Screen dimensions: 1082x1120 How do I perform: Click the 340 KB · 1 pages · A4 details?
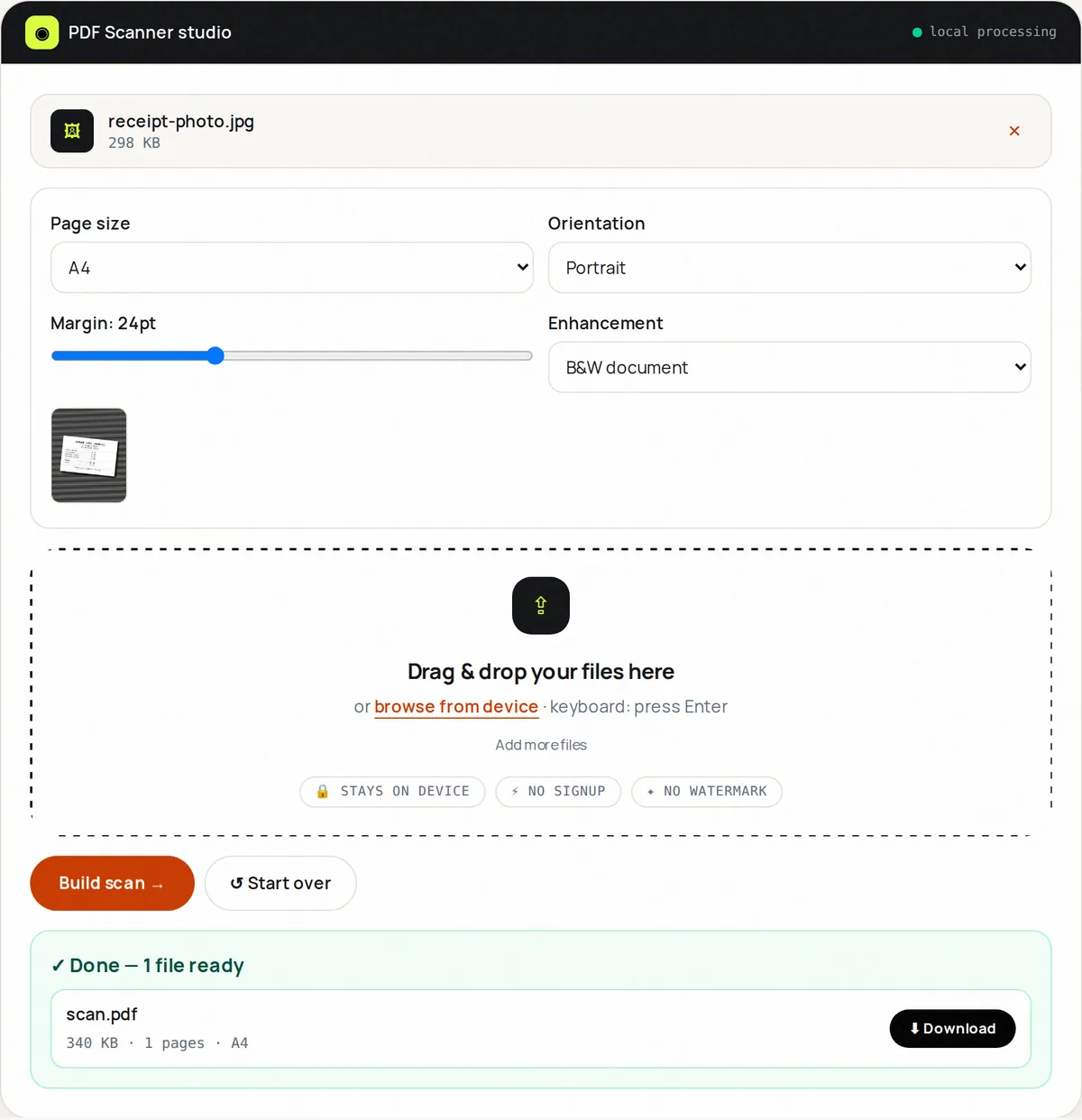coord(157,1042)
